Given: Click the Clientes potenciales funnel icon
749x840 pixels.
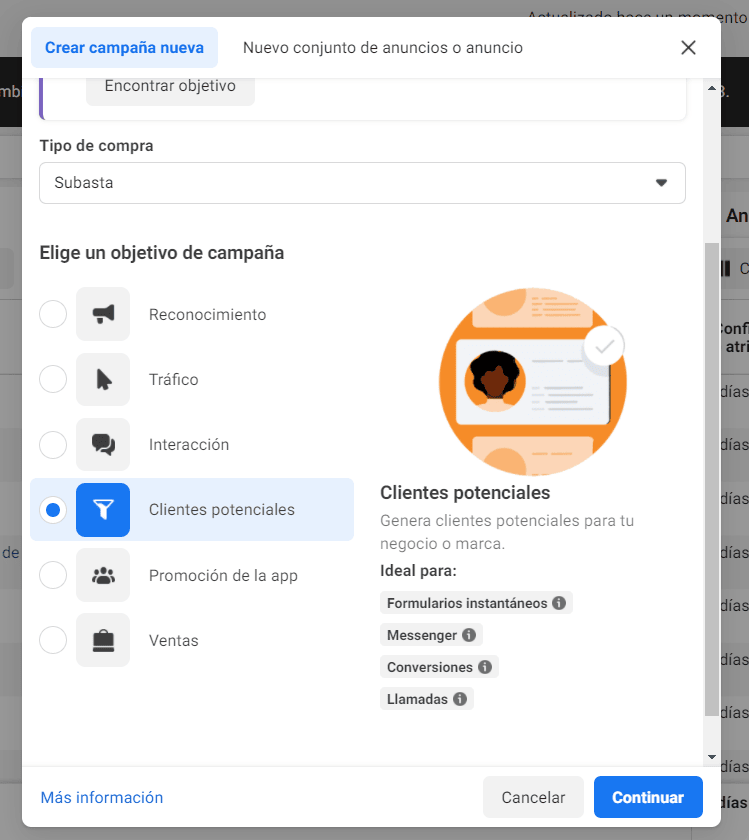Looking at the screenshot, I should [x=103, y=510].
